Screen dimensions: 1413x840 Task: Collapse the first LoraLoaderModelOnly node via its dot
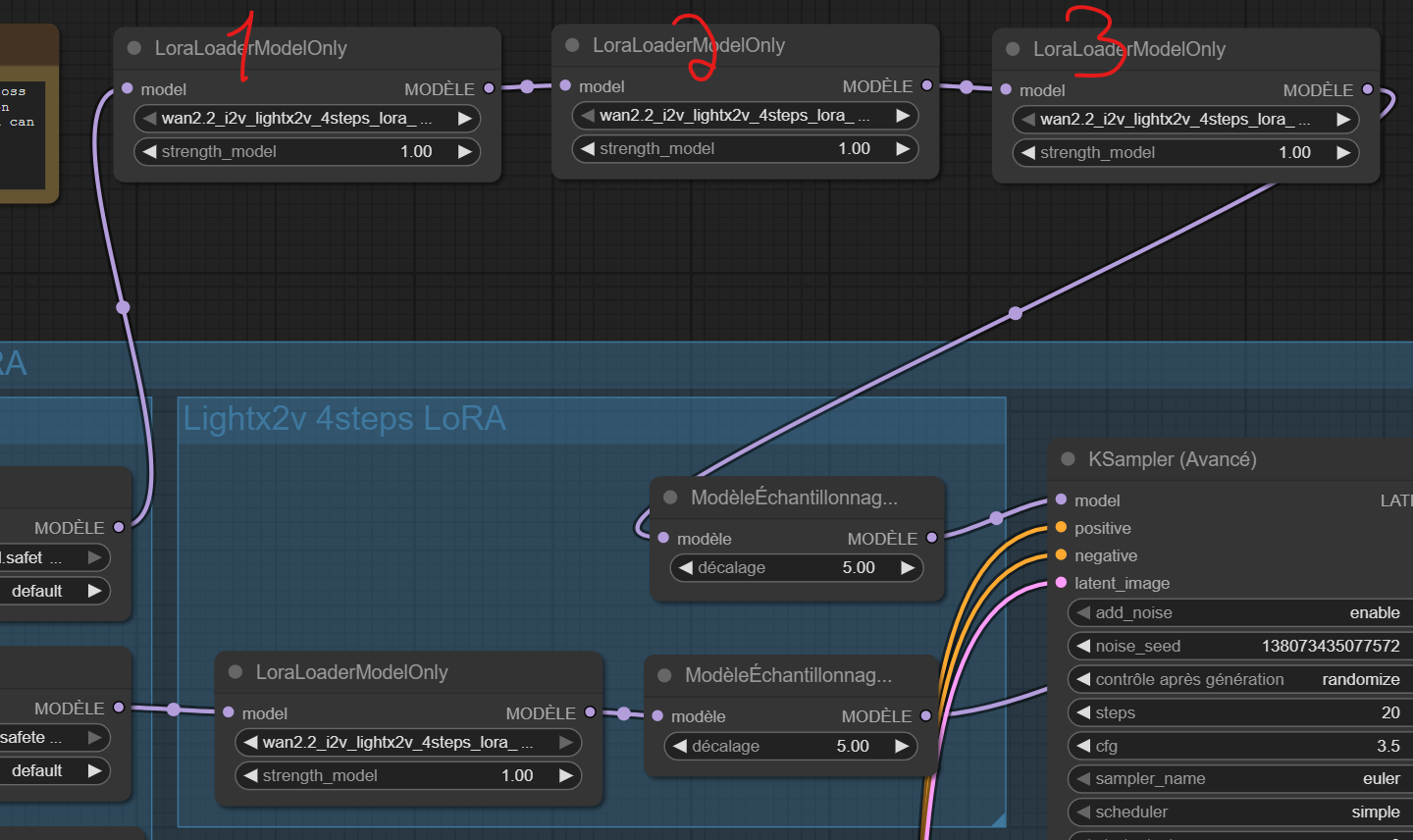pyautogui.click(x=134, y=48)
